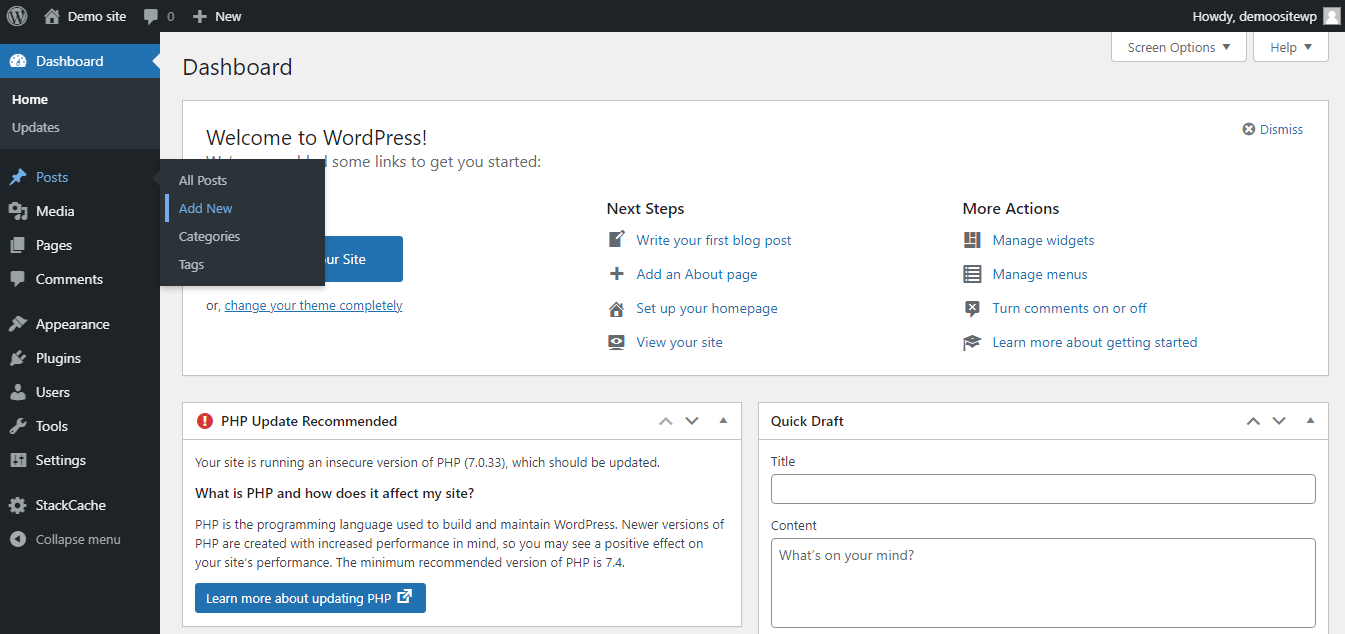Click the Add an About page link

pyautogui.click(x=697, y=274)
